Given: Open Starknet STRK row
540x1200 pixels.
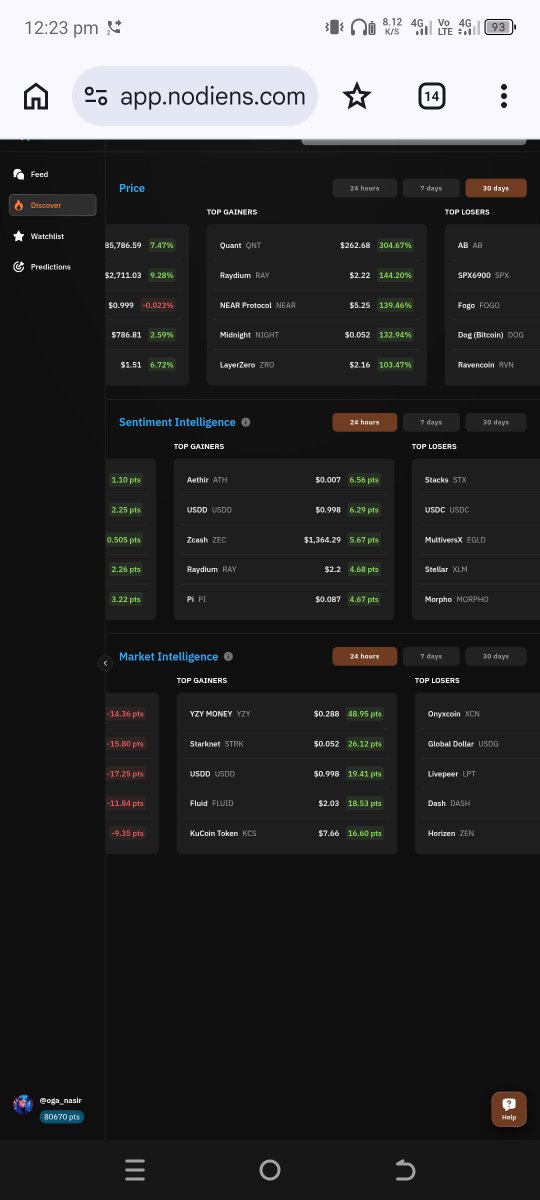Looking at the screenshot, I should (x=287, y=744).
